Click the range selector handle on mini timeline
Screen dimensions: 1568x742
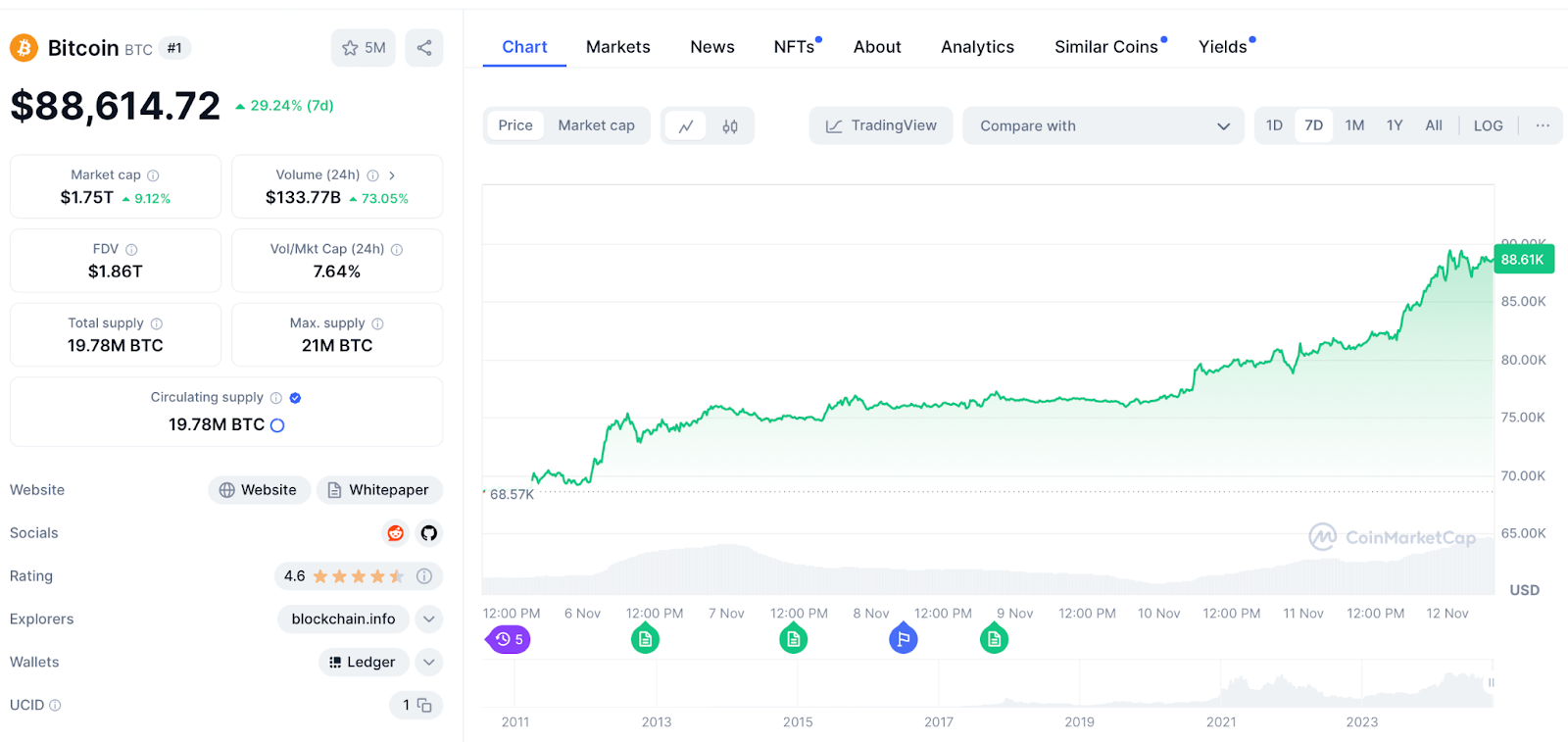click(1492, 682)
